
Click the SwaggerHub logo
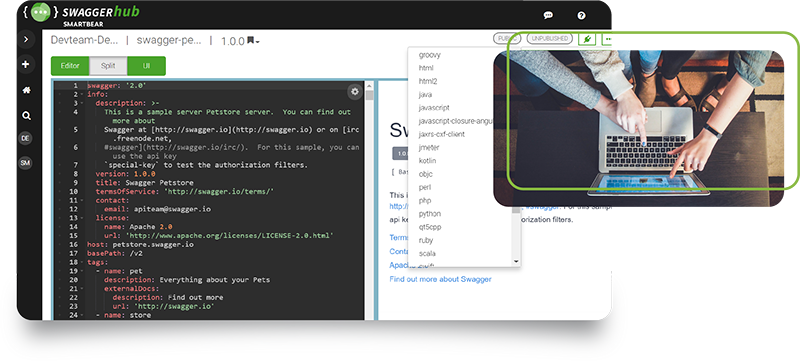point(81,14)
